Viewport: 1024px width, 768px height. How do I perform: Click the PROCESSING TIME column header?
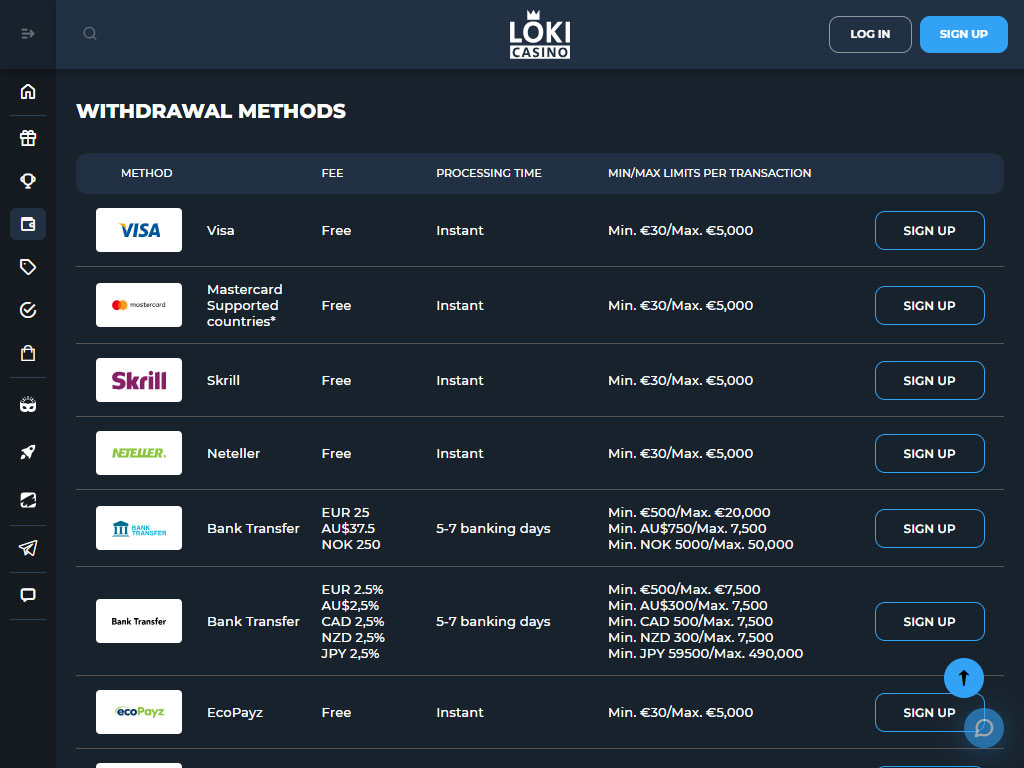click(488, 173)
